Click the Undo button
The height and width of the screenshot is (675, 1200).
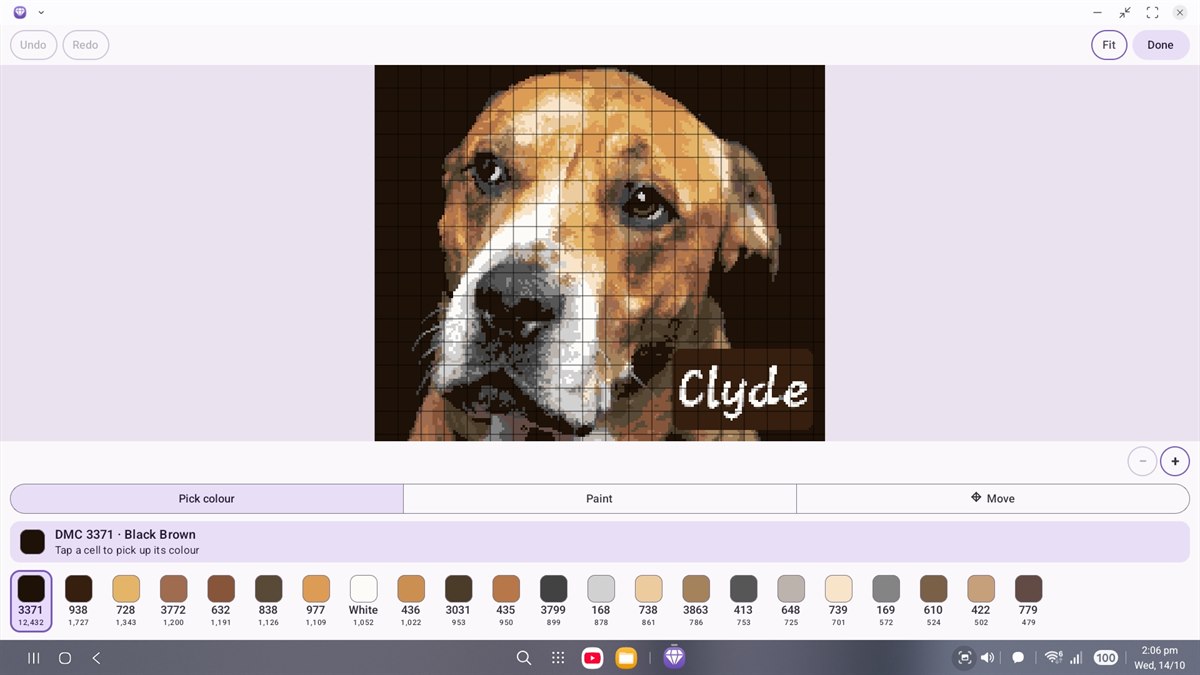pyautogui.click(x=33, y=45)
